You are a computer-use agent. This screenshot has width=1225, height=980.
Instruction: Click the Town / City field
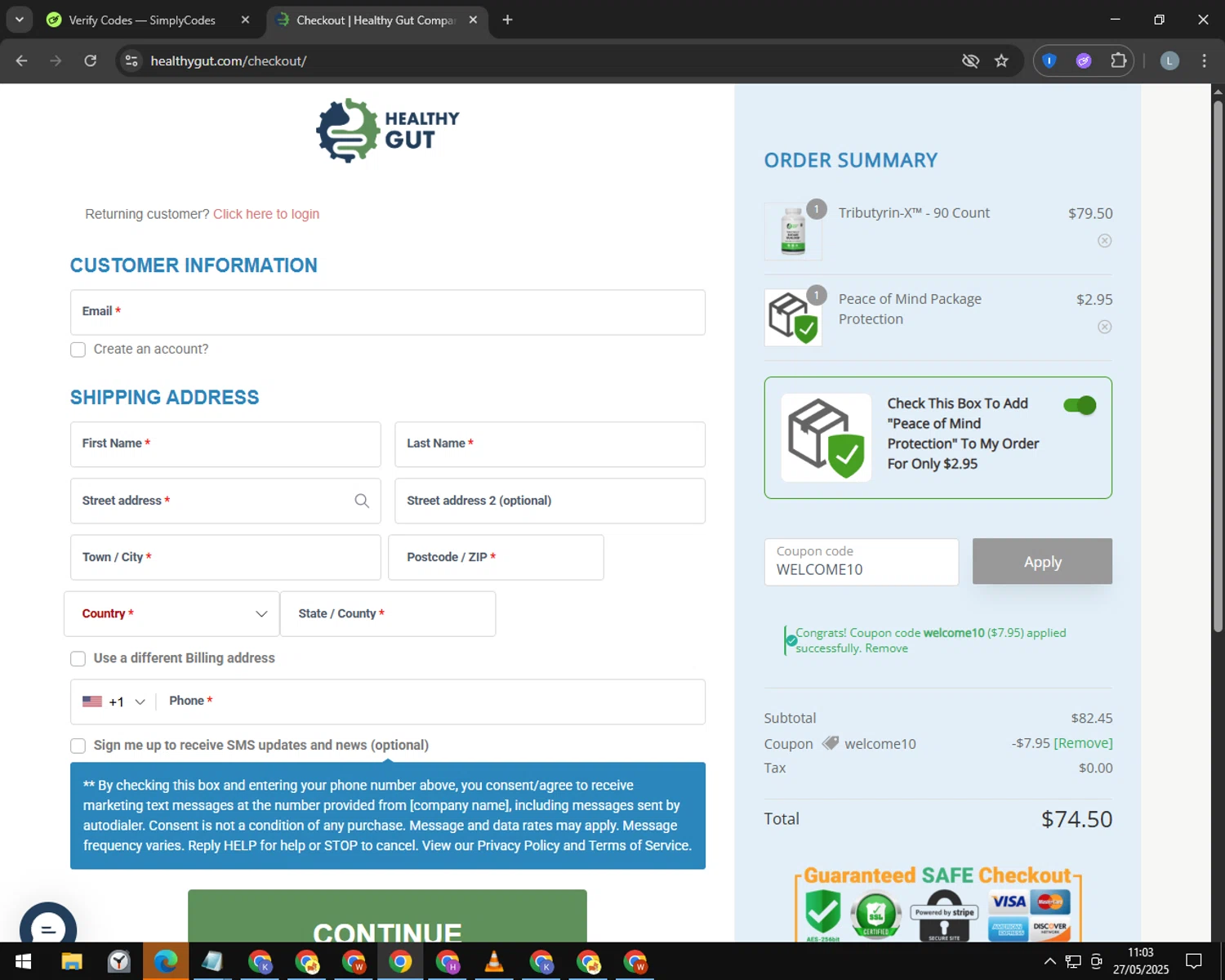click(x=225, y=558)
